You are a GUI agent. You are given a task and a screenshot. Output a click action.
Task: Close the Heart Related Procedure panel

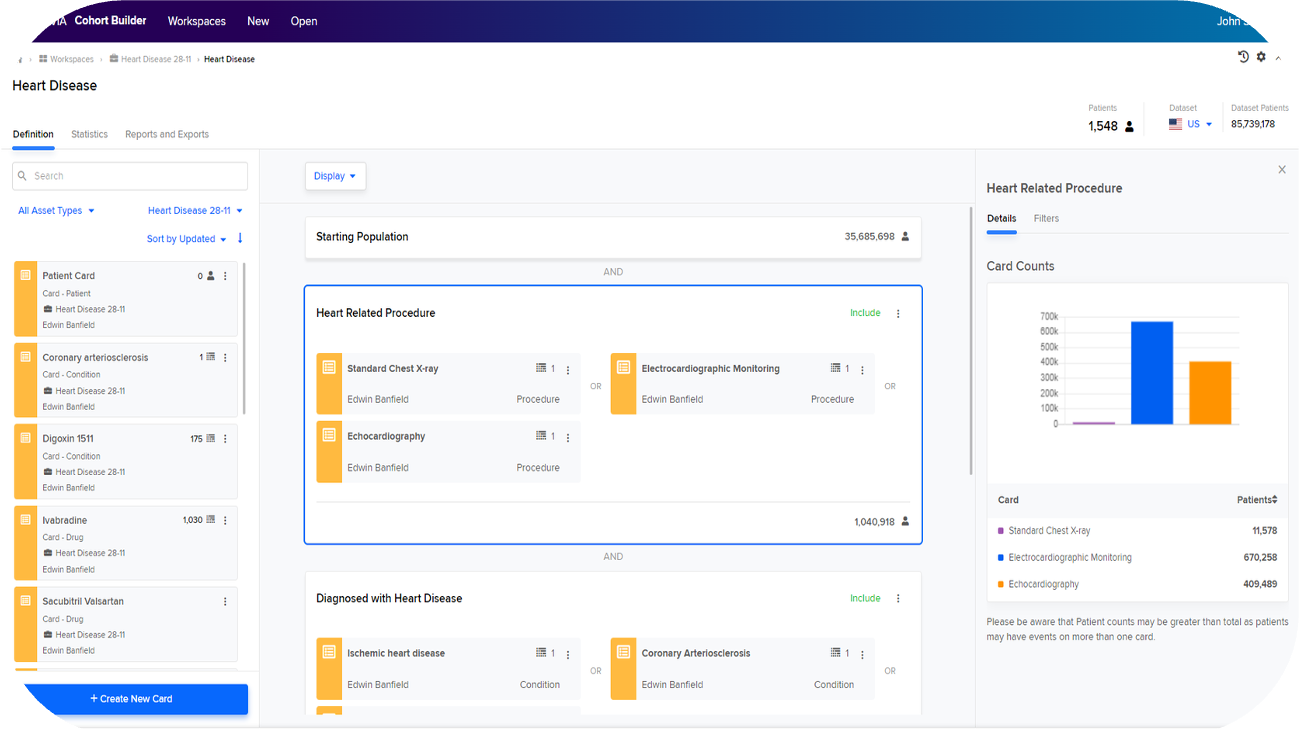click(x=1282, y=170)
